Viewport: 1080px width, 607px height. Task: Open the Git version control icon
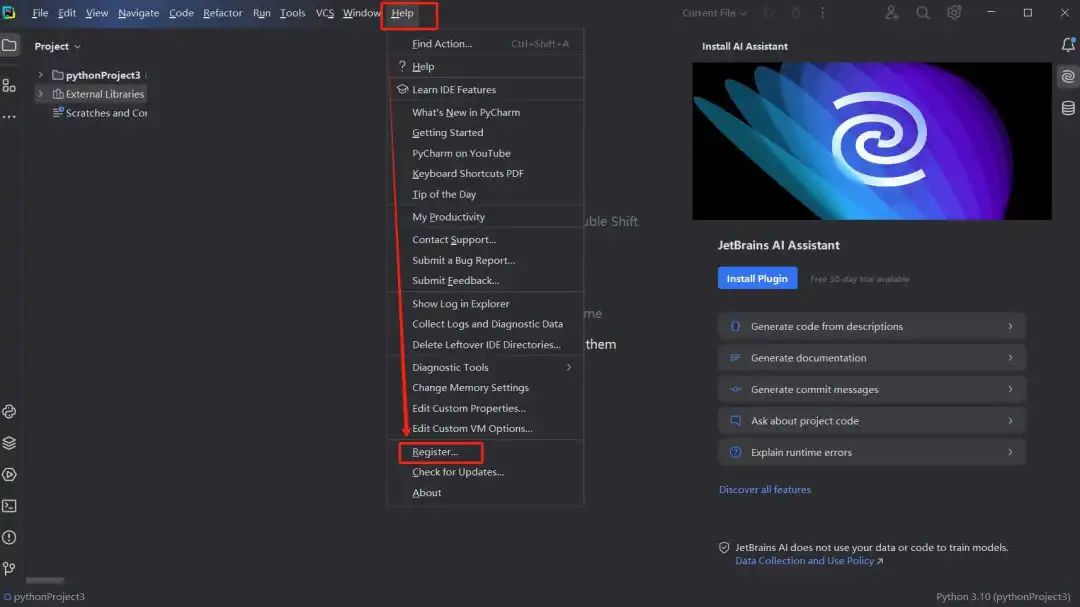tap(9, 568)
